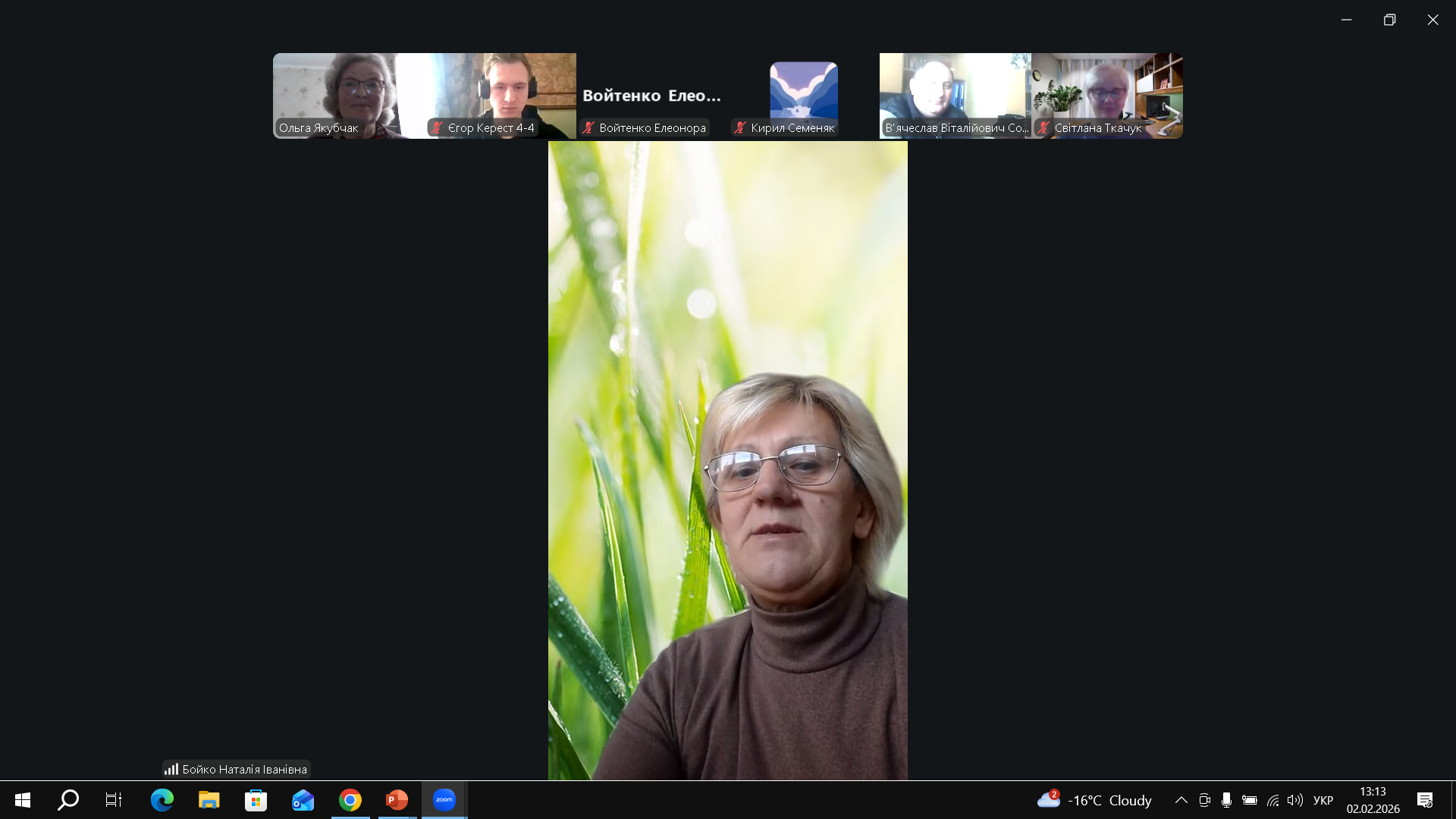Open the Task View icon
This screenshot has height=819, width=1456.
[114, 800]
